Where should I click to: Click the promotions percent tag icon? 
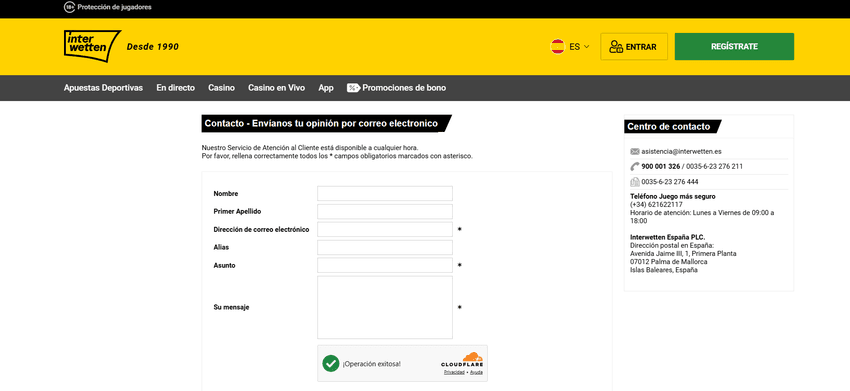tap(353, 88)
